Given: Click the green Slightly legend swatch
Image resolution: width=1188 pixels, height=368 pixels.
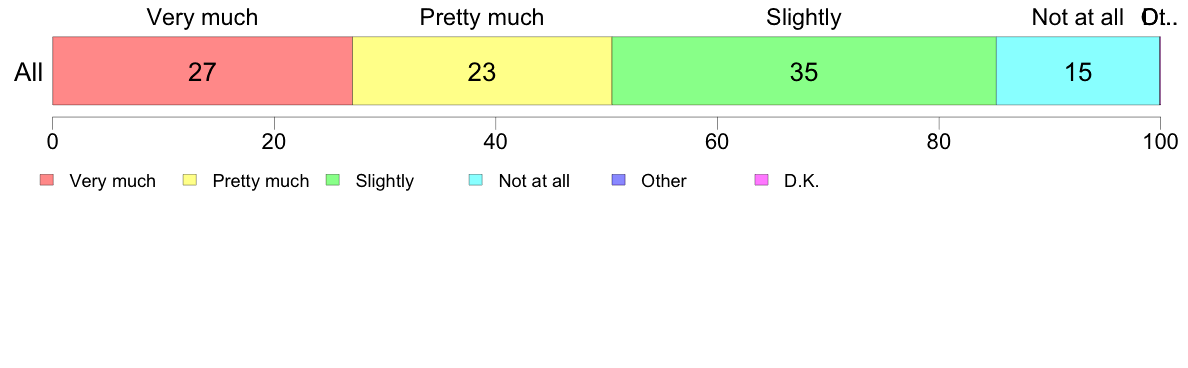Looking at the screenshot, I should 333,180.
